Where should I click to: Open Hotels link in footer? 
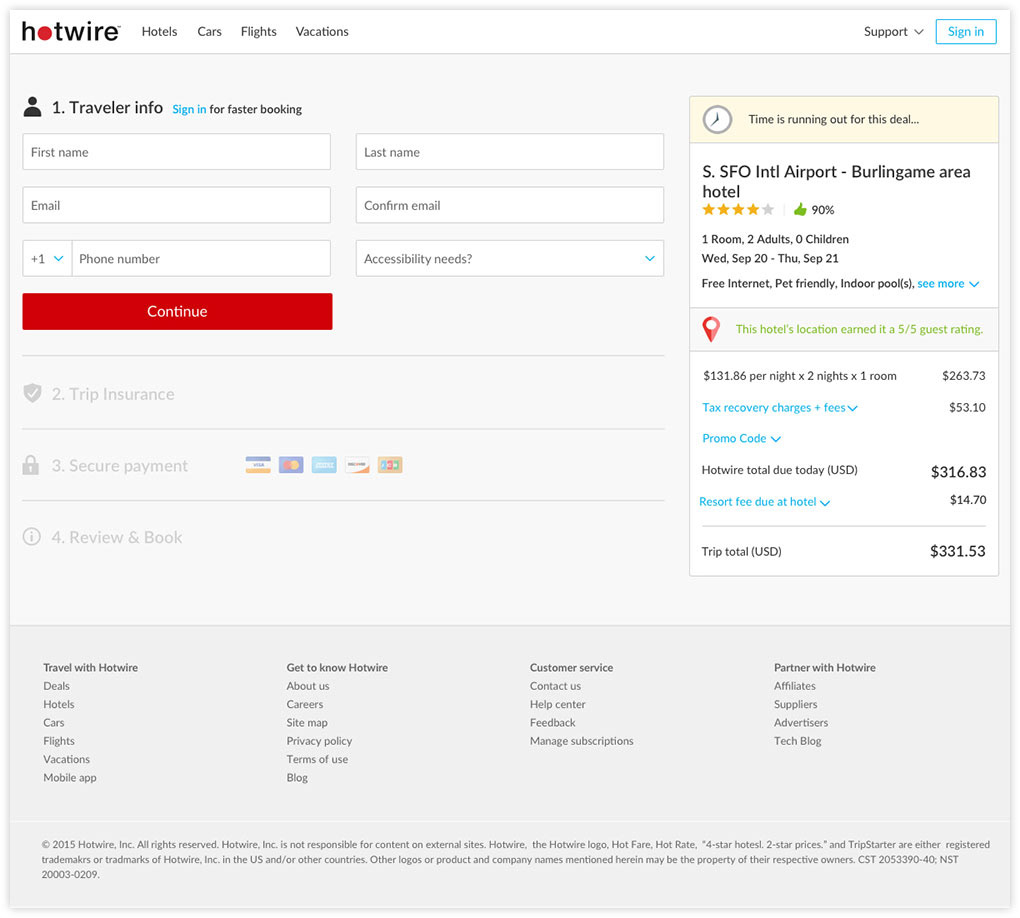point(59,704)
